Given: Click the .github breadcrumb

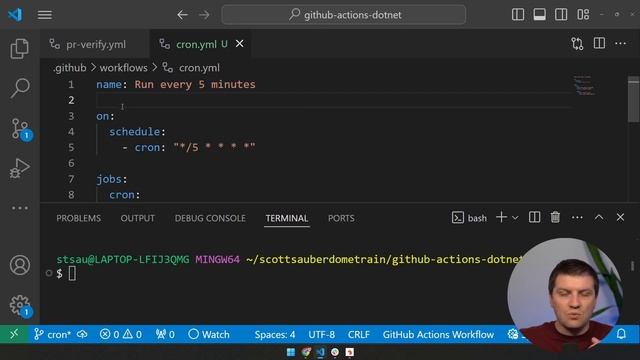Looking at the screenshot, I should [70, 68].
